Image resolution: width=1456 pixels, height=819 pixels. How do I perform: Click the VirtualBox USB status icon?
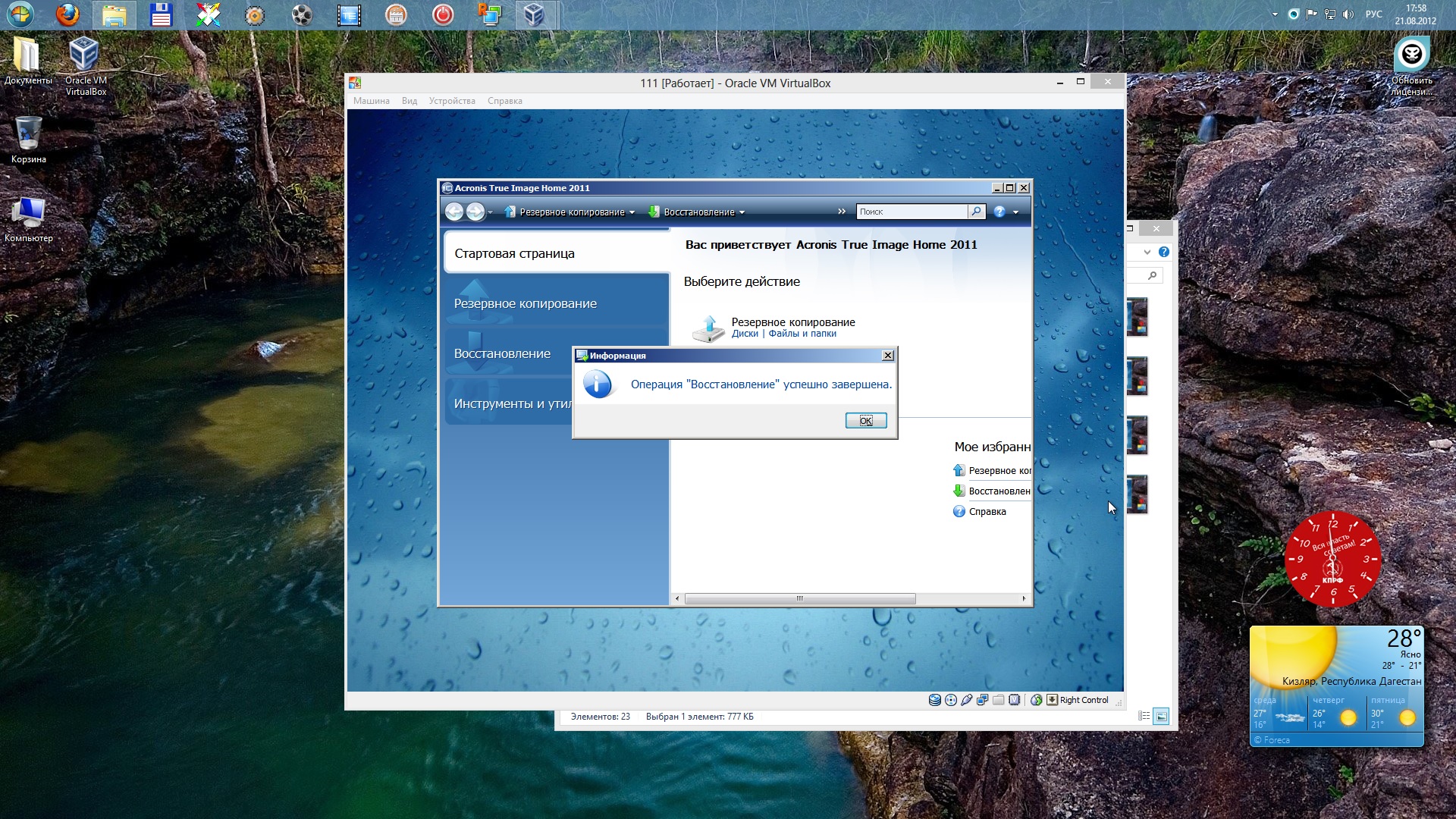pyautogui.click(x=967, y=700)
